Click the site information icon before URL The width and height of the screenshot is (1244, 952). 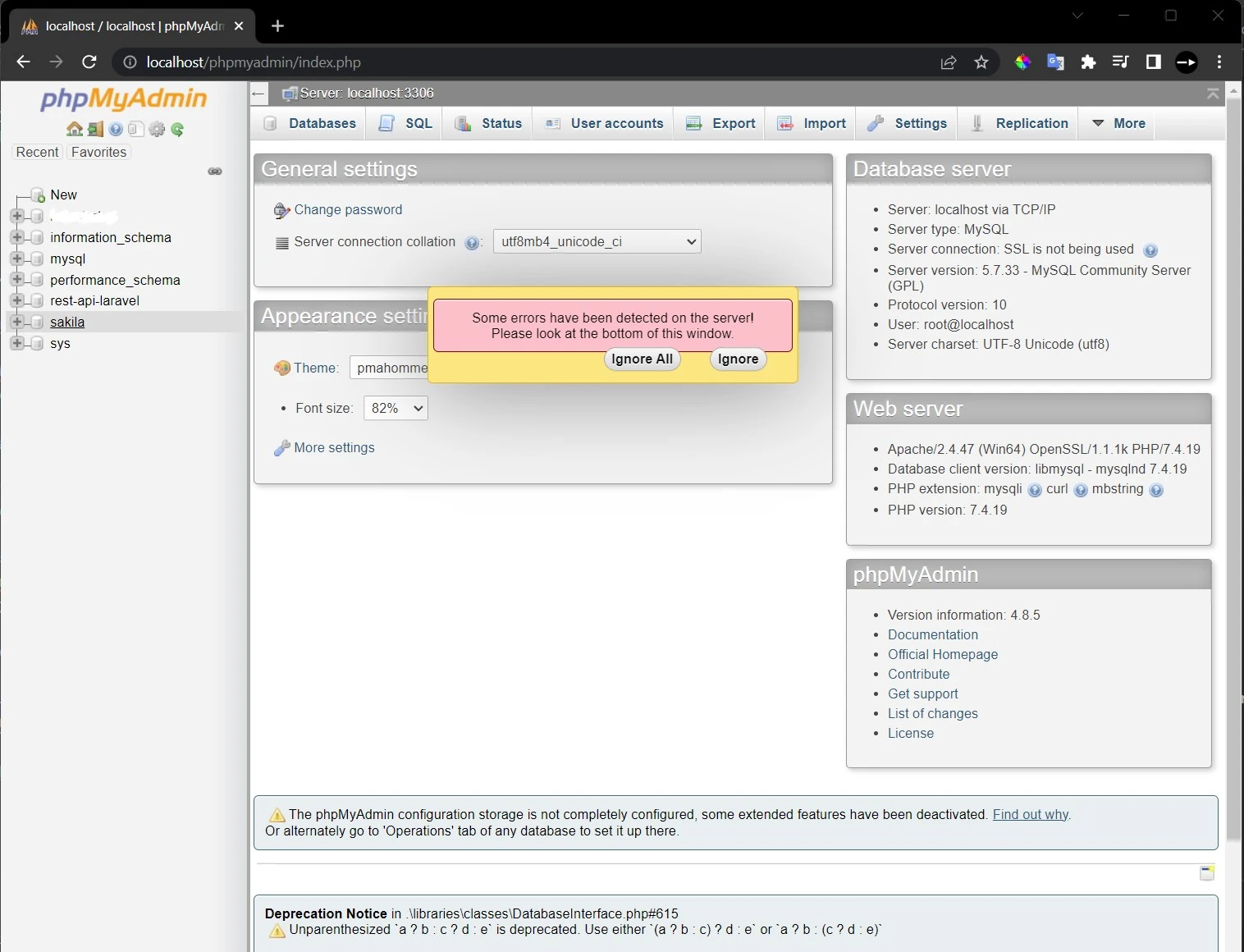tap(130, 62)
